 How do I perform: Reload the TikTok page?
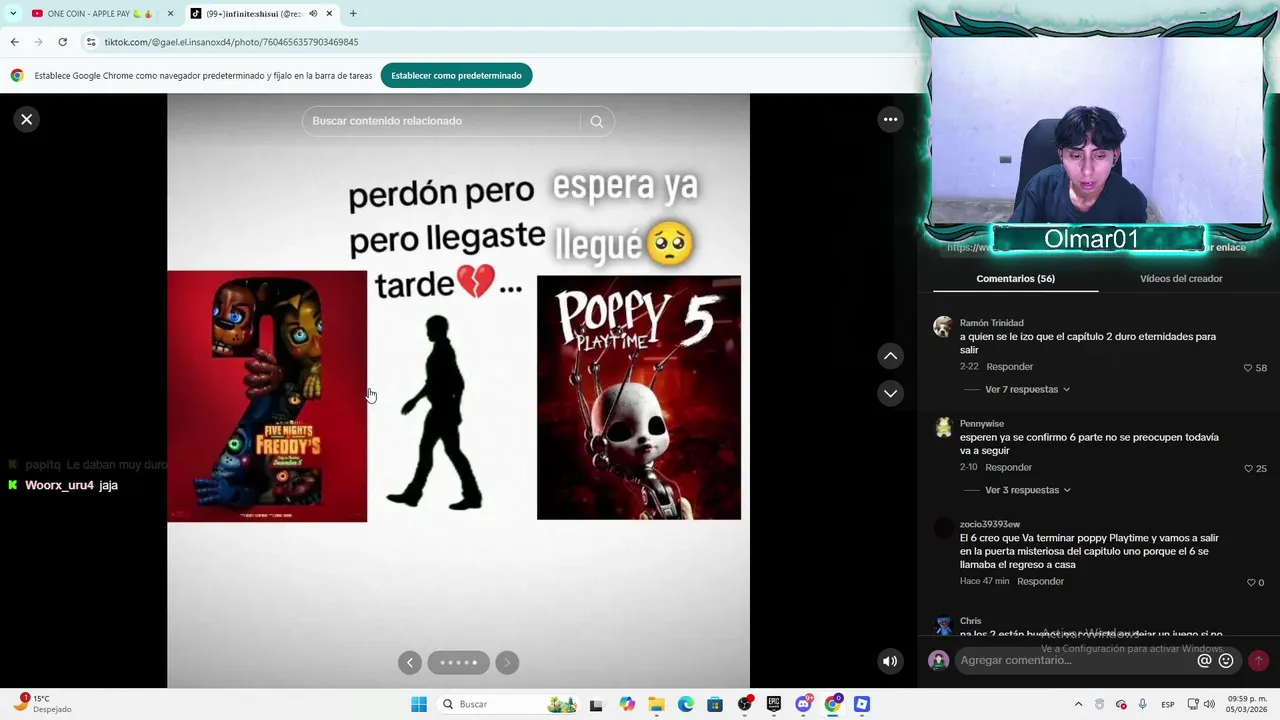pos(62,42)
